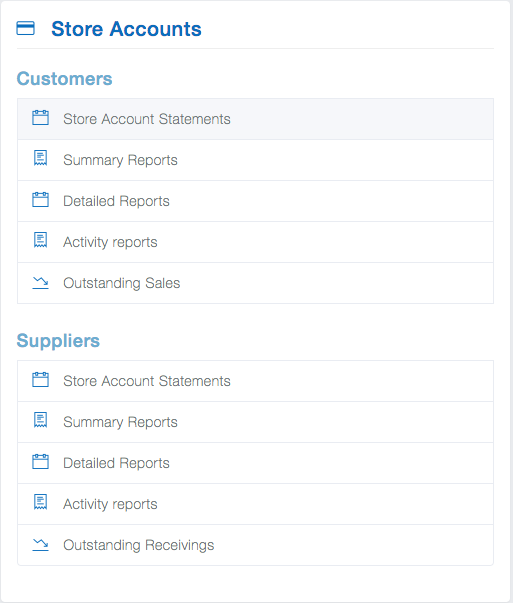Click calendar icon beside Suppliers Store Account Statements
The width and height of the screenshot is (513, 603).
(40, 380)
